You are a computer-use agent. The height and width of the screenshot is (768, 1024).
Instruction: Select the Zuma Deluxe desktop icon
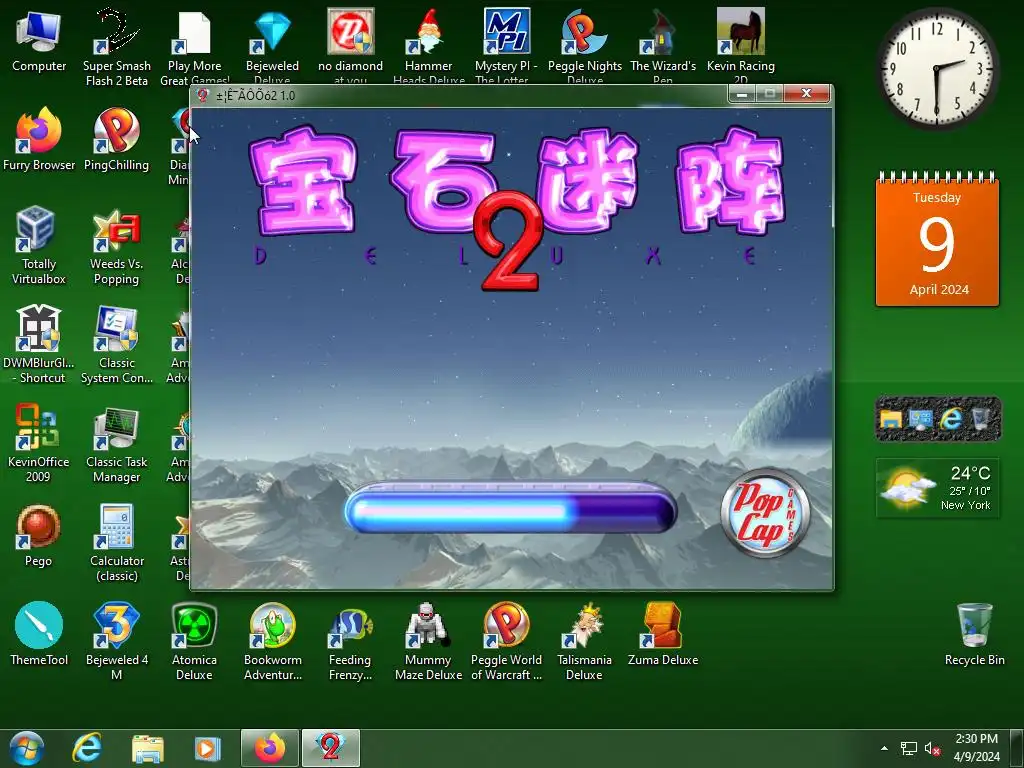click(x=662, y=635)
